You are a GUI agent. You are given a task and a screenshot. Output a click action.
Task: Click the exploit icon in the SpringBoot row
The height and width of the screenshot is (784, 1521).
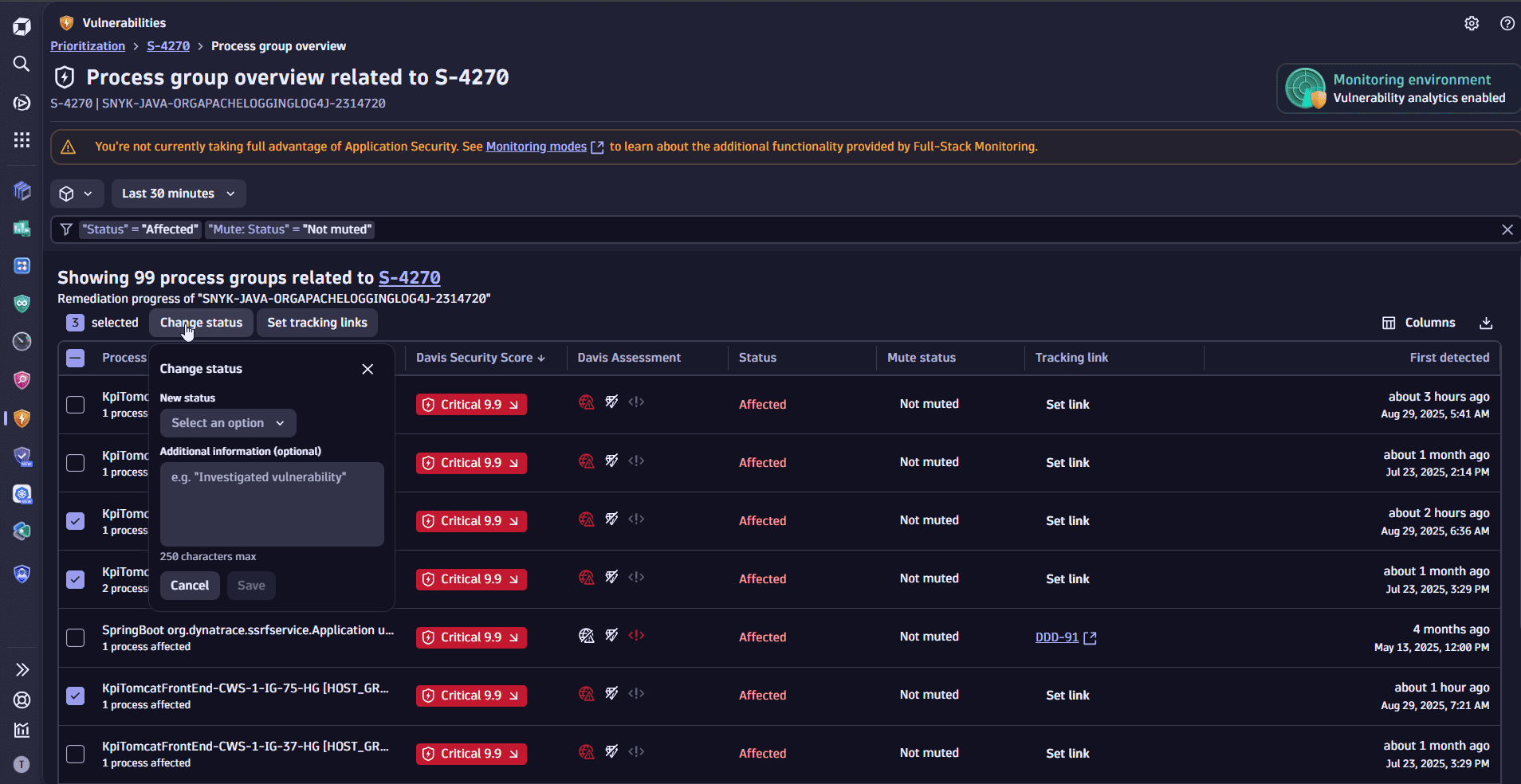point(611,635)
